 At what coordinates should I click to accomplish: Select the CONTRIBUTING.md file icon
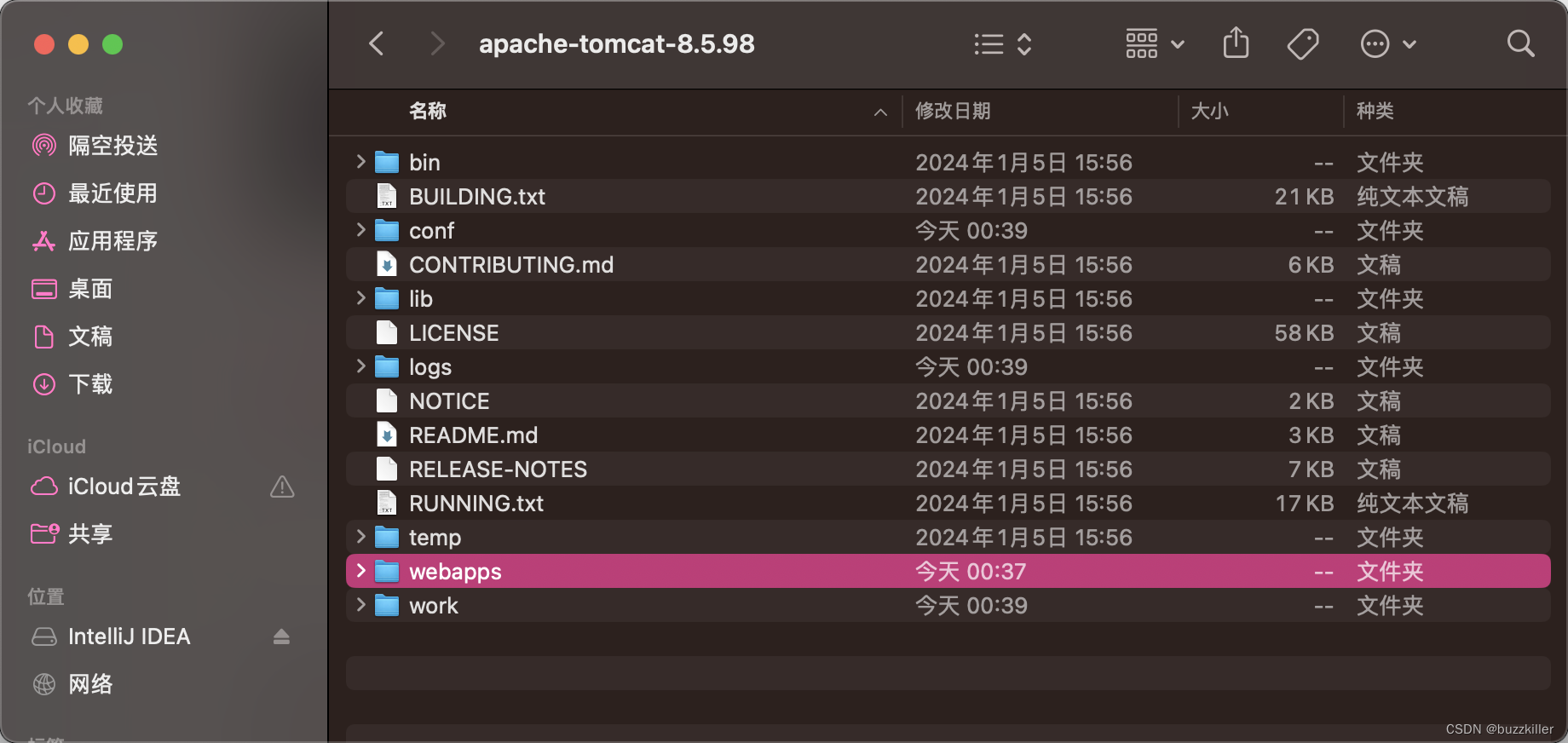click(x=387, y=264)
